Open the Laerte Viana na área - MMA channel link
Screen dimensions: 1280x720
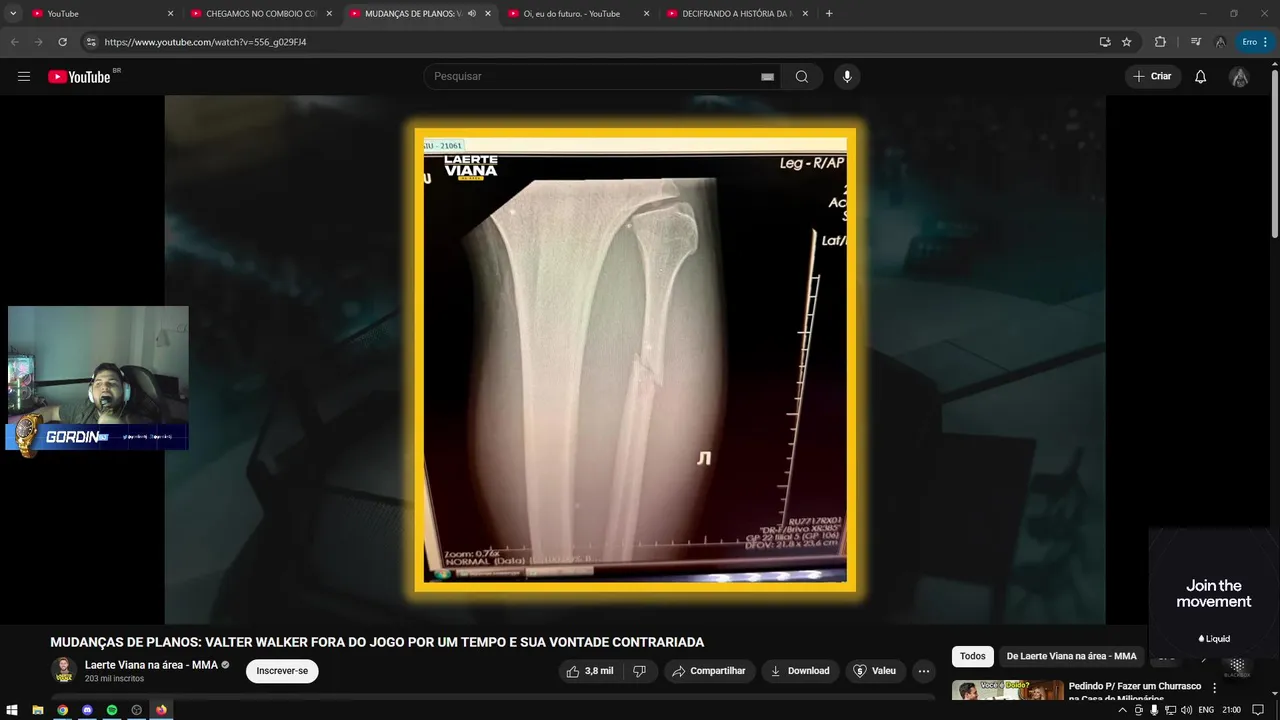[x=151, y=665]
